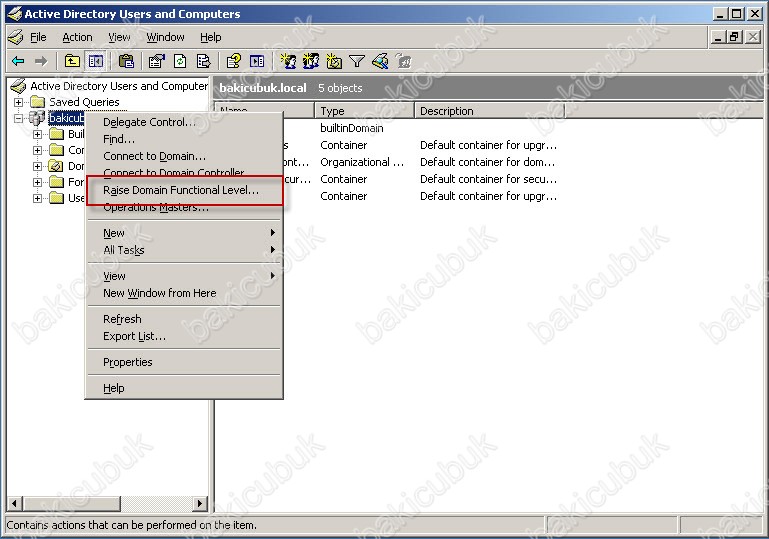Screen dimensions: 769x539
Task: Open the Action menu
Action: [x=77, y=37]
